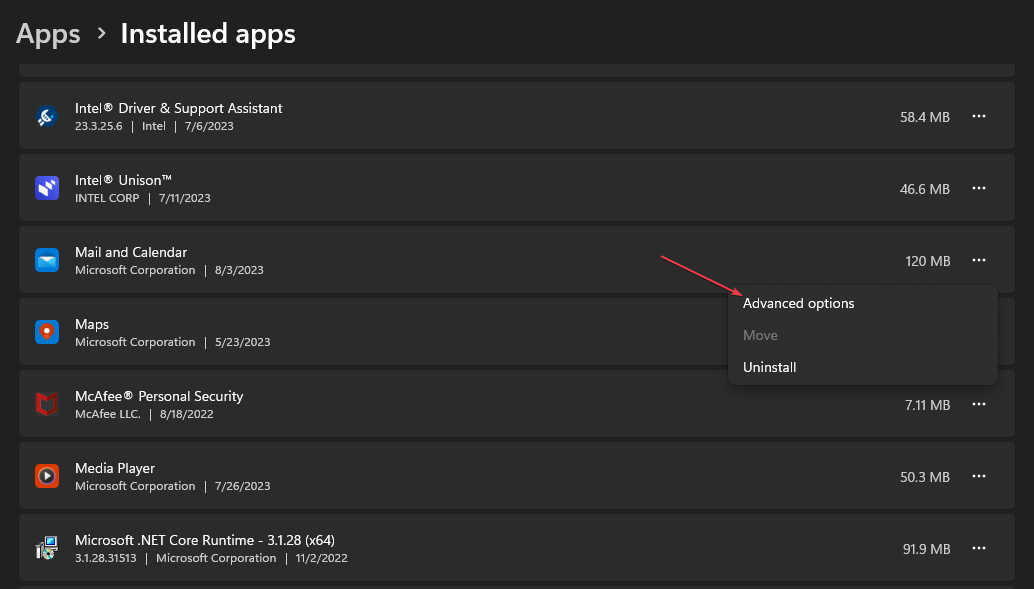This screenshot has height=589, width=1034.
Task: Open three-dot menu for Intel Unison
Action: (x=979, y=189)
